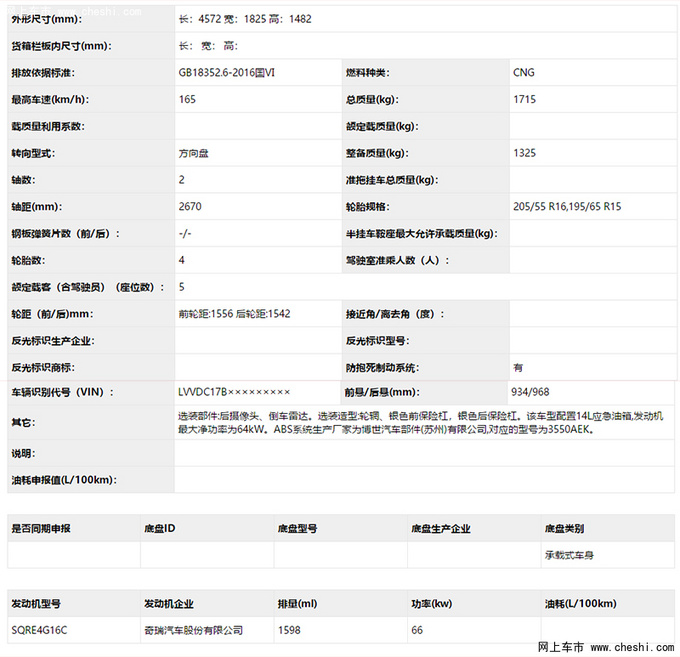Click the 反光标识型号 label
Screen dimensions: 680x657
point(377,341)
